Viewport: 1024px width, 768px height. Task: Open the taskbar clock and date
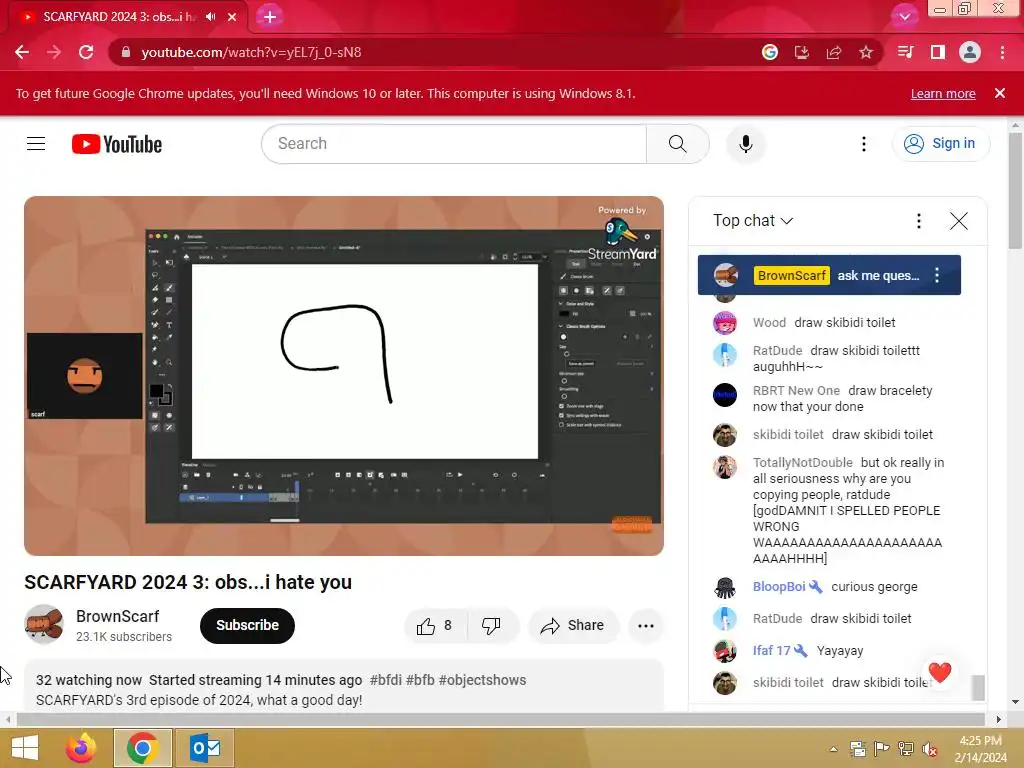[x=980, y=749]
